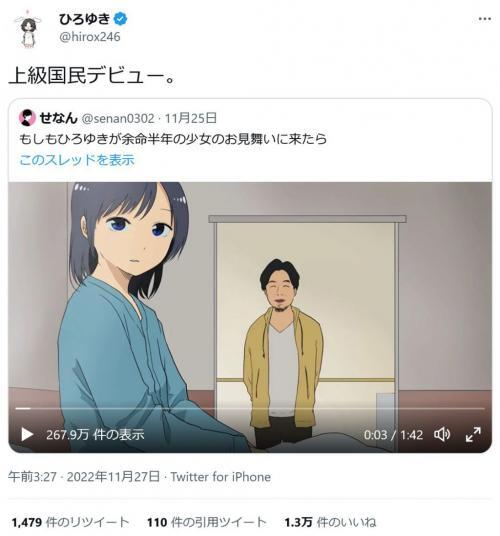
Task: Click the blue verified badge icon
Action: [120, 19]
